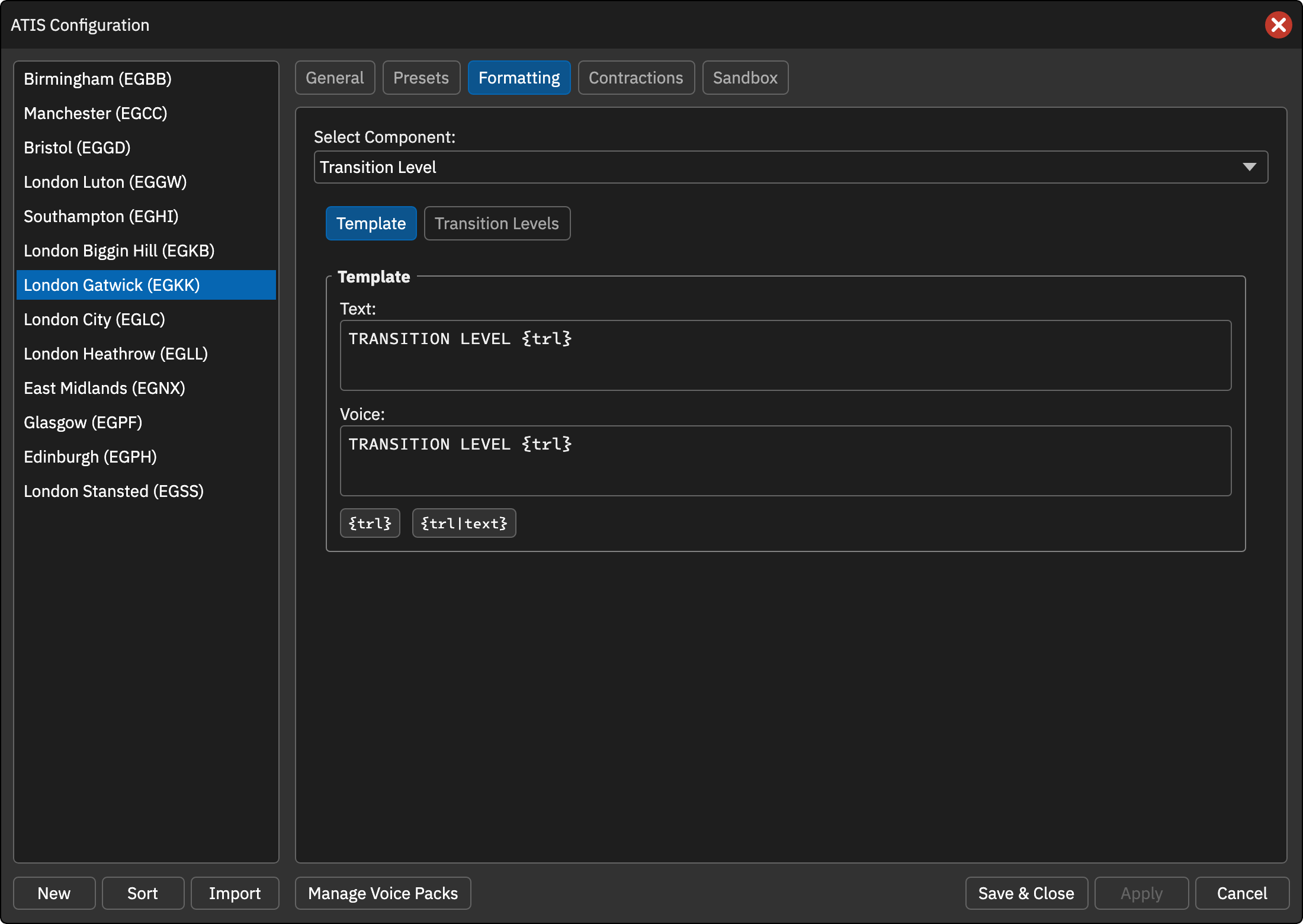Expand the Select Component dropdown arrow
Screen dimensions: 1303x924
click(1249, 167)
